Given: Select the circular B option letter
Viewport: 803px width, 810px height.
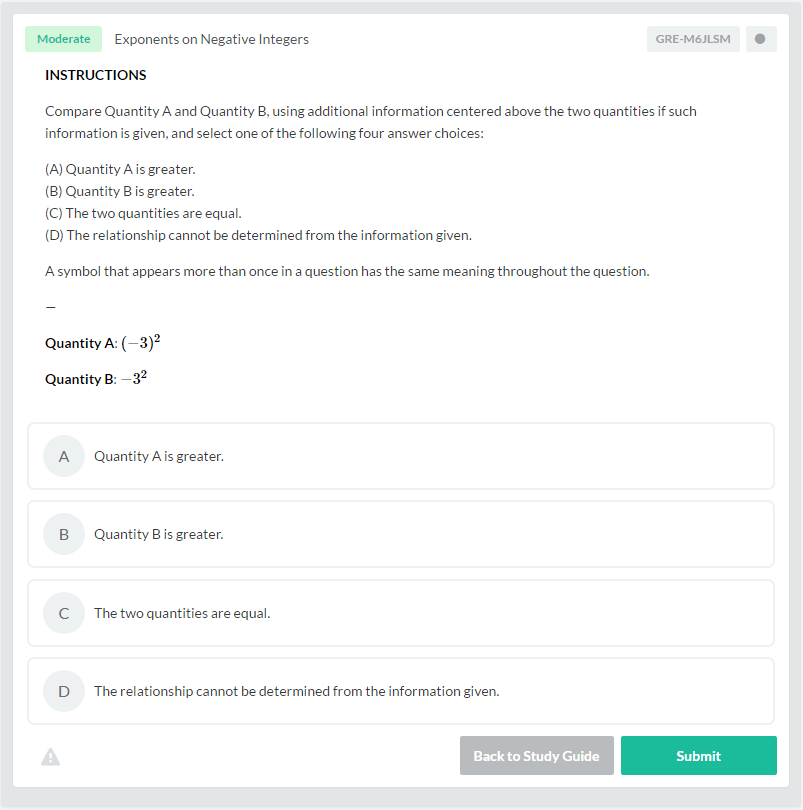Looking at the screenshot, I should click(64, 534).
